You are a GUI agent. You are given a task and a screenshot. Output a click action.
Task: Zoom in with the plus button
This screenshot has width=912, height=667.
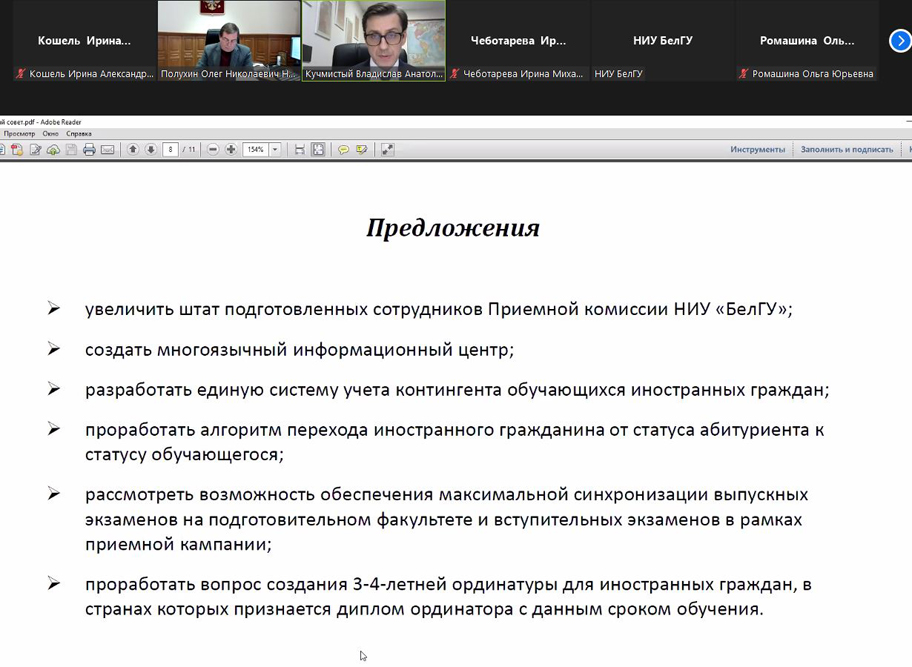(231, 150)
